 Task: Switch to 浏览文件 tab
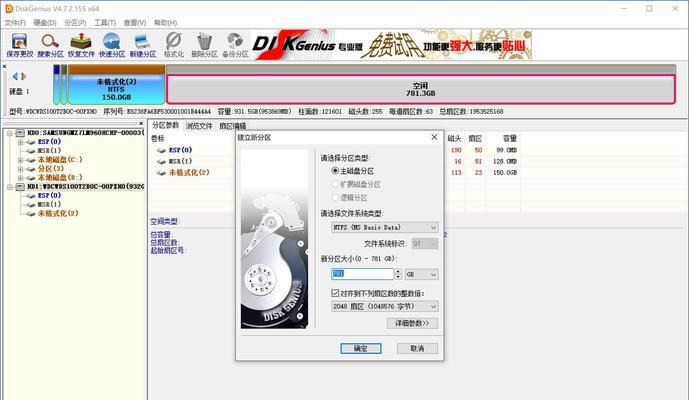[199, 126]
